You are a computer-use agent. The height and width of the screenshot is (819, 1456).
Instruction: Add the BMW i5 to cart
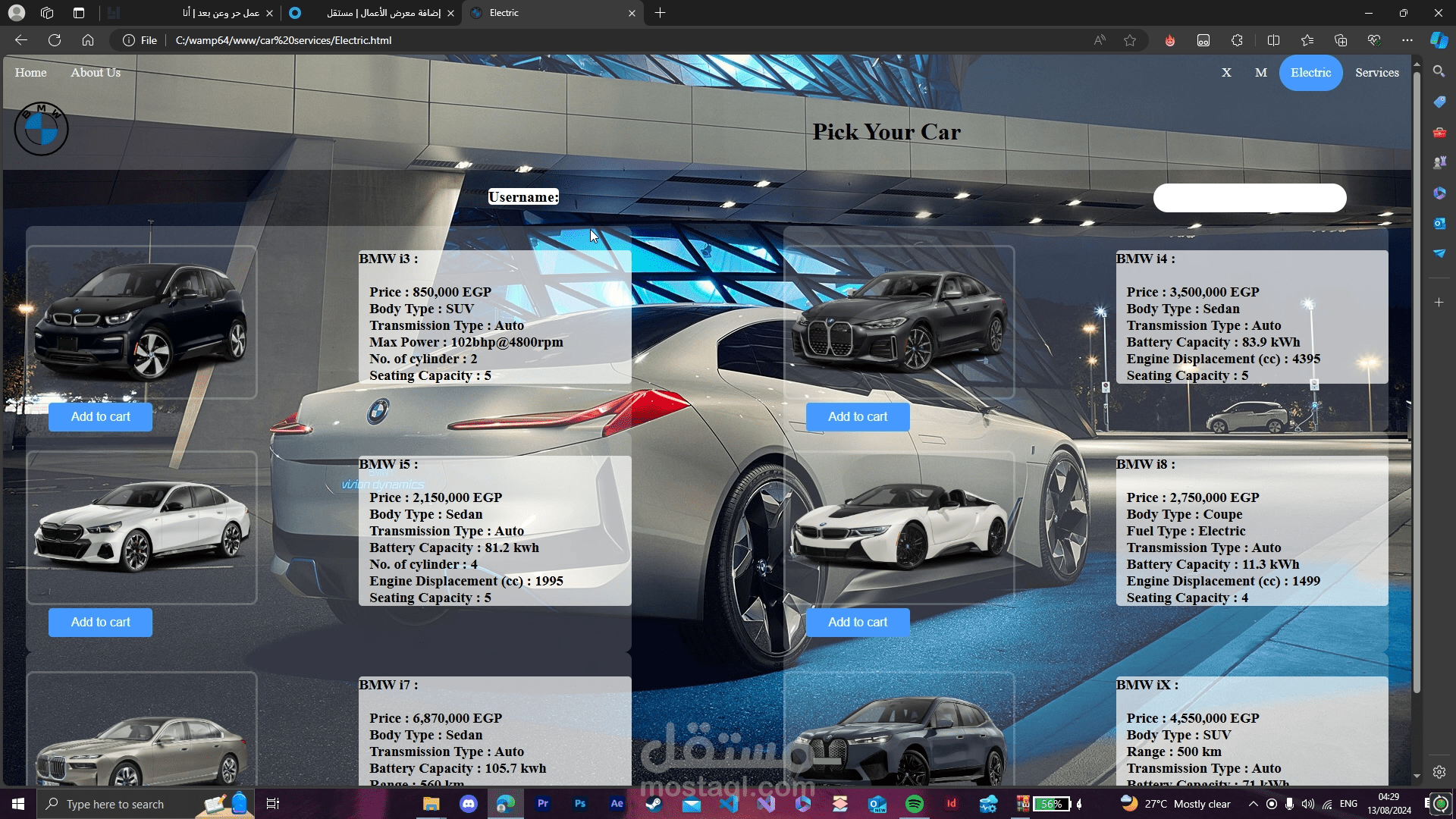pyautogui.click(x=100, y=623)
